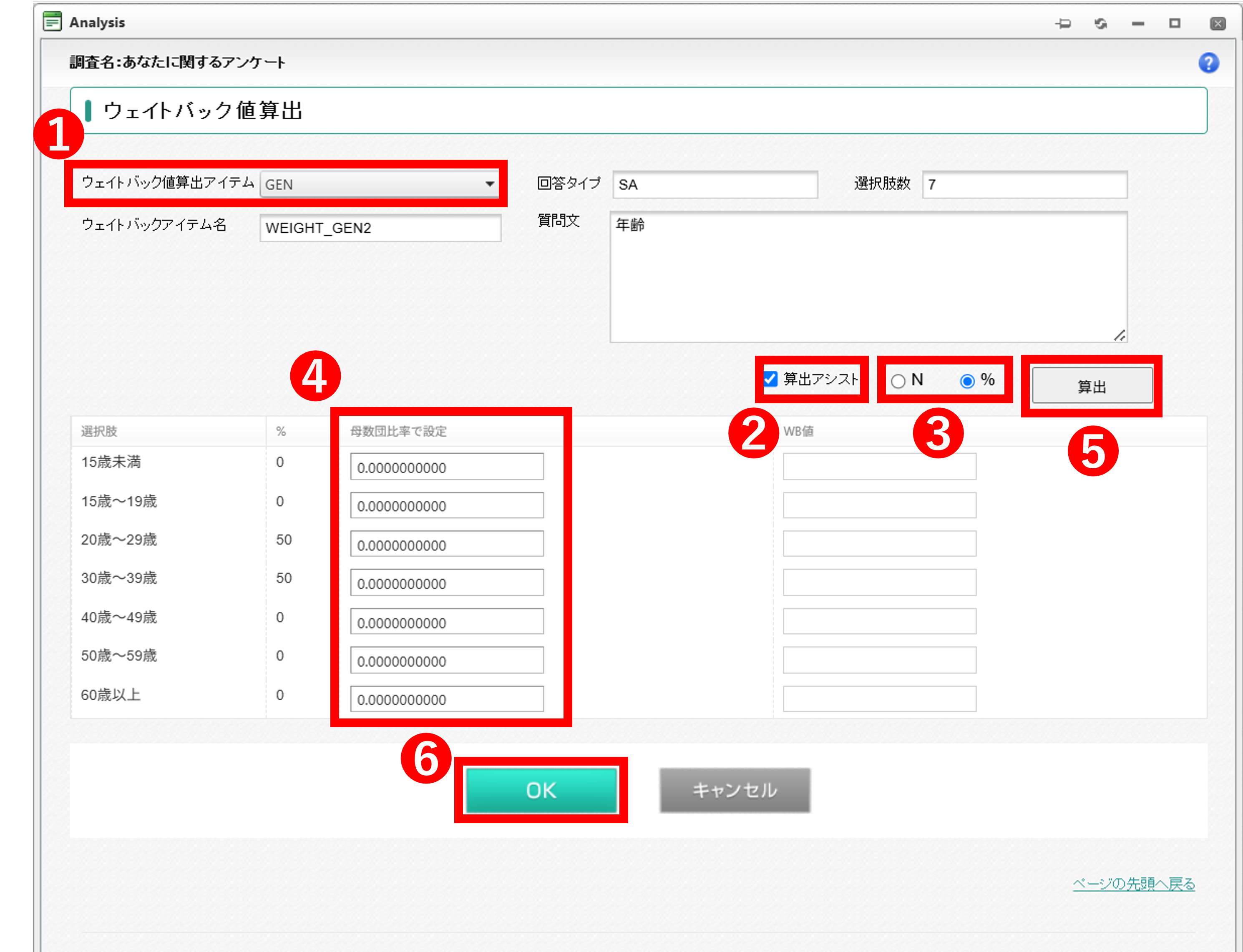
Task: Click the 母数団比率 field for 60歳以上
Action: pos(447,699)
